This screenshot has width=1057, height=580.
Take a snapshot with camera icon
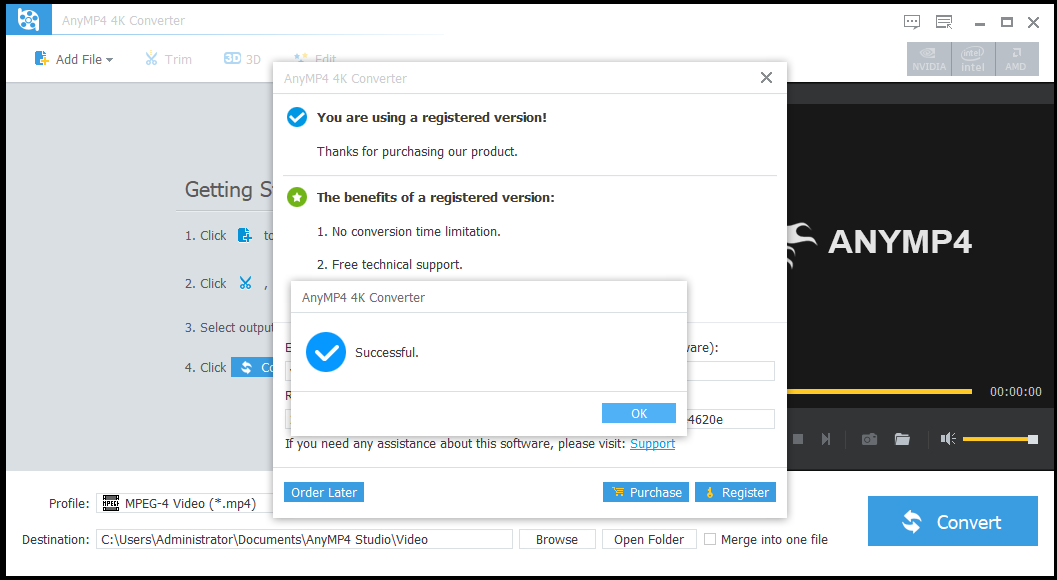tap(870, 439)
